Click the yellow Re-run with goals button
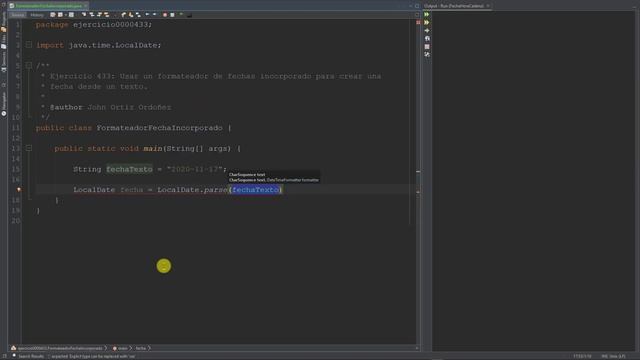The width and height of the screenshot is (640, 360). 427,22
